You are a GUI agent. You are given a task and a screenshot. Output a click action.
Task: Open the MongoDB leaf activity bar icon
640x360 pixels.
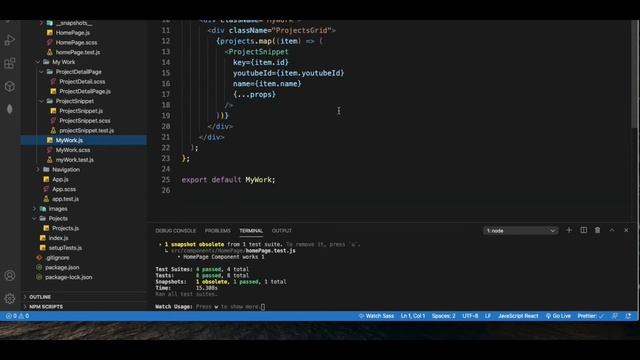pyautogui.click(x=10, y=109)
